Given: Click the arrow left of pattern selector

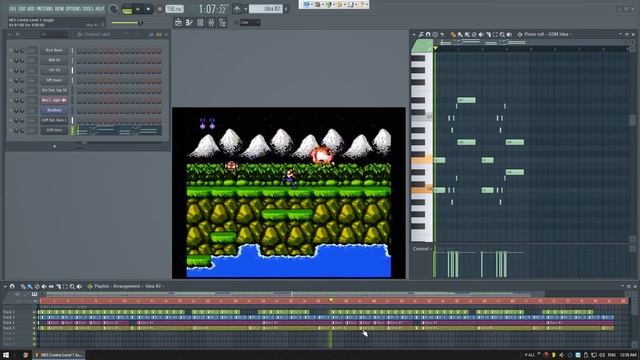Looking at the screenshot, I should [246, 9].
